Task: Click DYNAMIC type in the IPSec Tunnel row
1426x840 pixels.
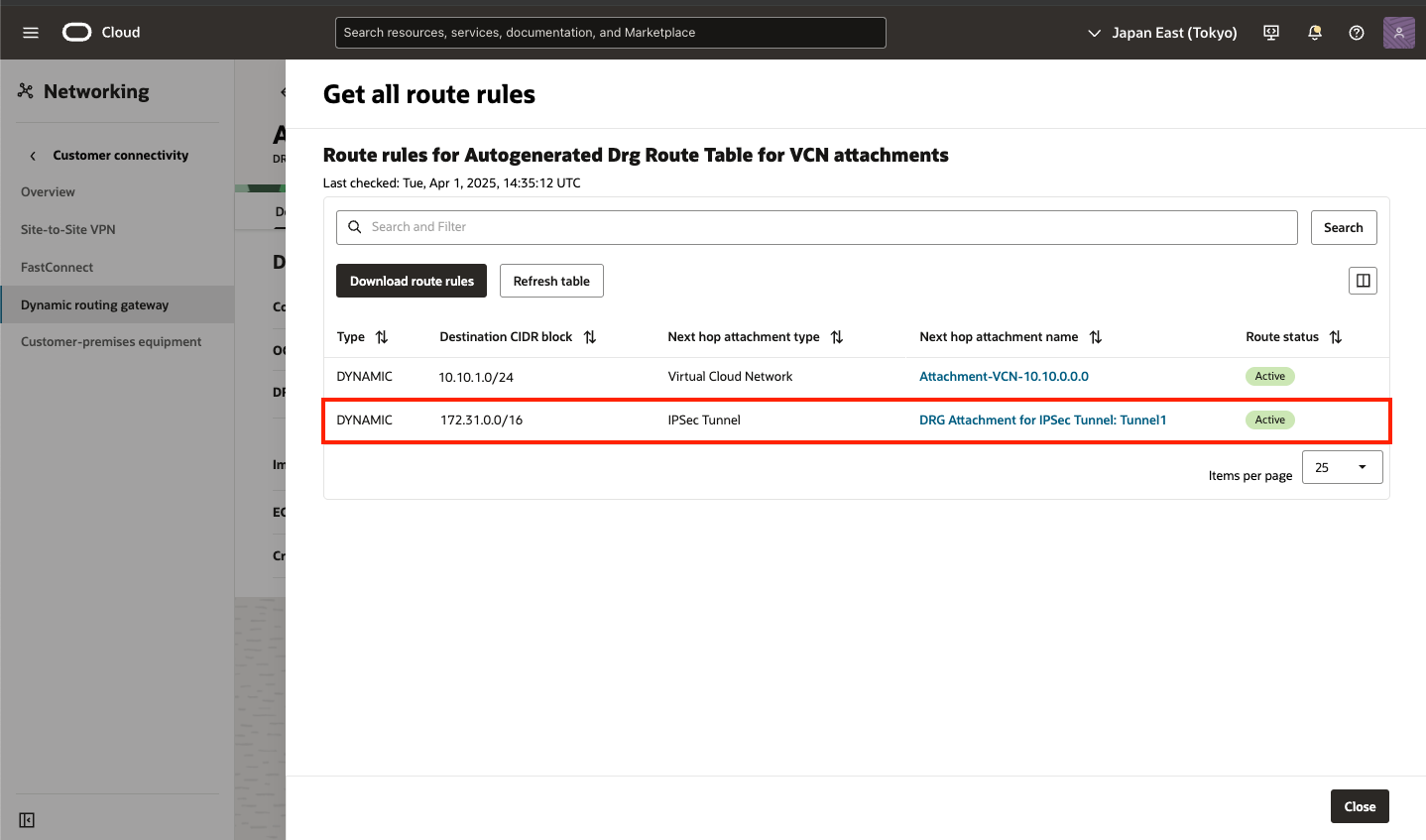Action: click(364, 420)
